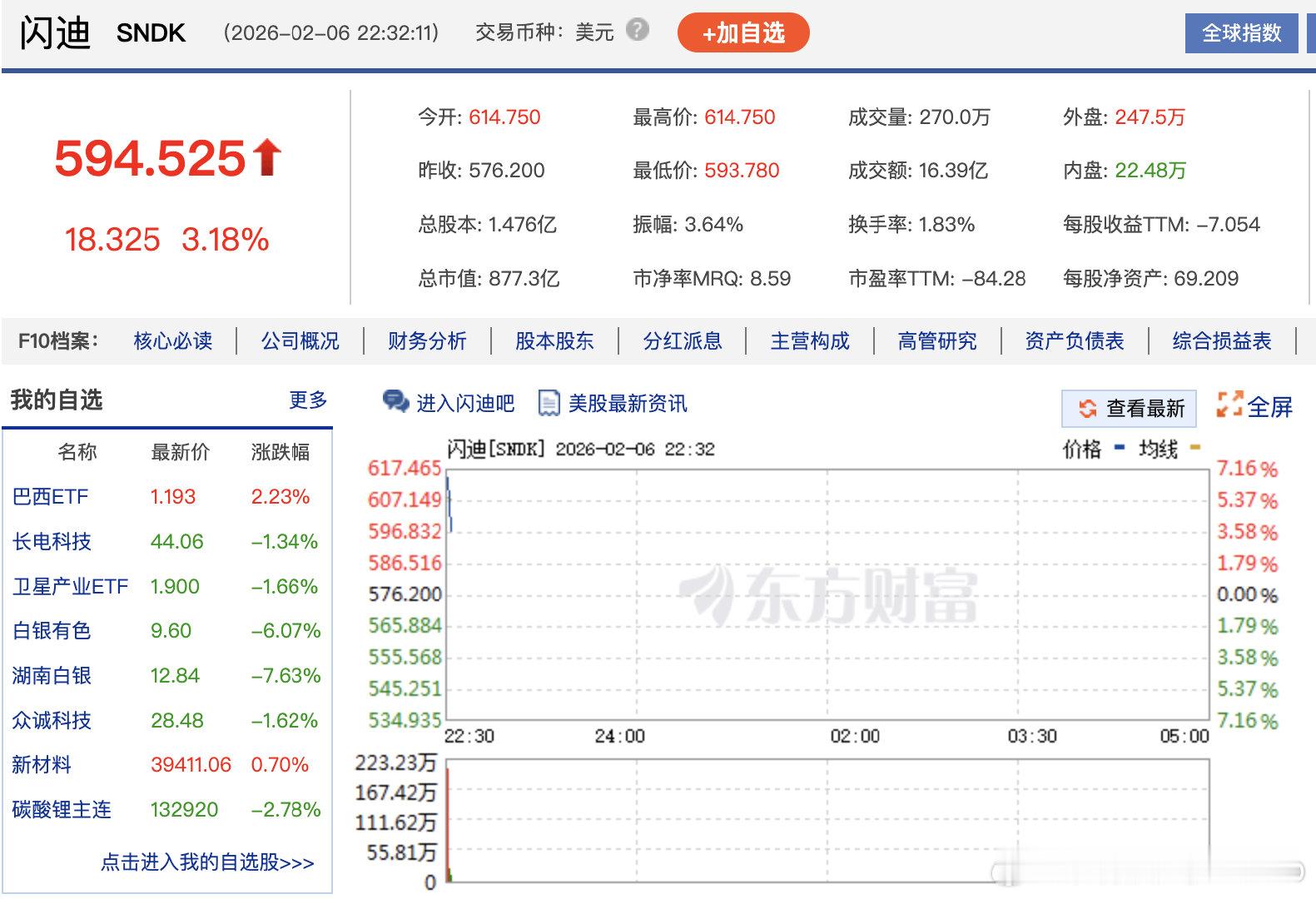Open 进入闪迪吧 link
This screenshot has width=1316, height=899.
point(465,404)
